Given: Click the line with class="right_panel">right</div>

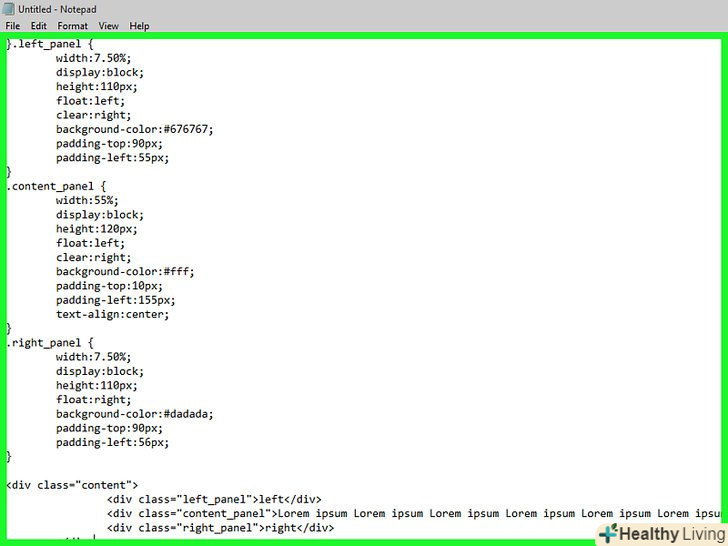Looking at the screenshot, I should pos(221,528).
